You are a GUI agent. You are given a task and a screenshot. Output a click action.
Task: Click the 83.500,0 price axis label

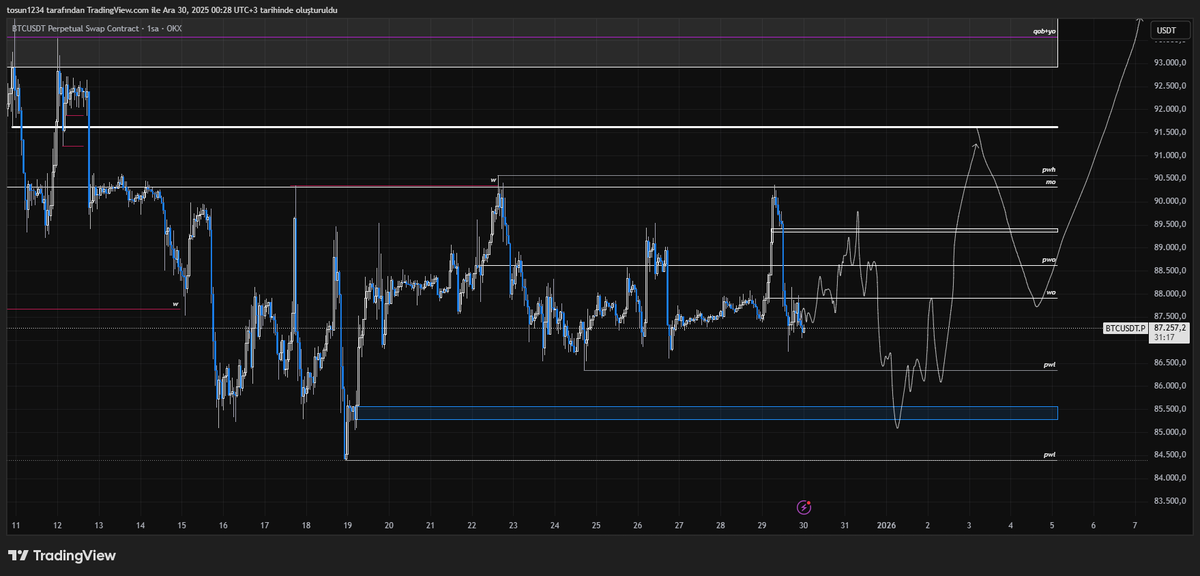pyautogui.click(x=1170, y=501)
